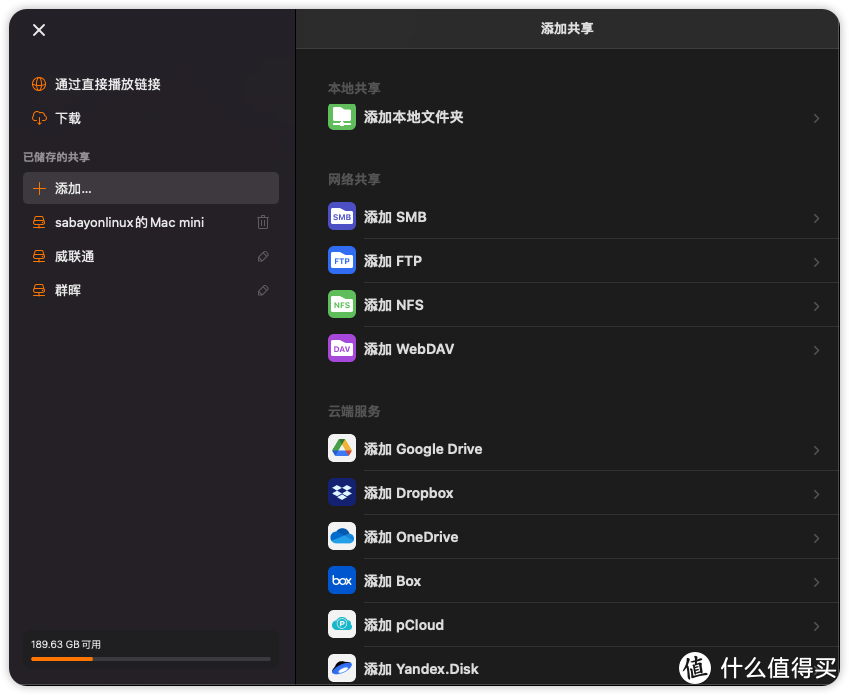This screenshot has width=849, height=695.
Task: Click the Box icon
Action: [342, 580]
